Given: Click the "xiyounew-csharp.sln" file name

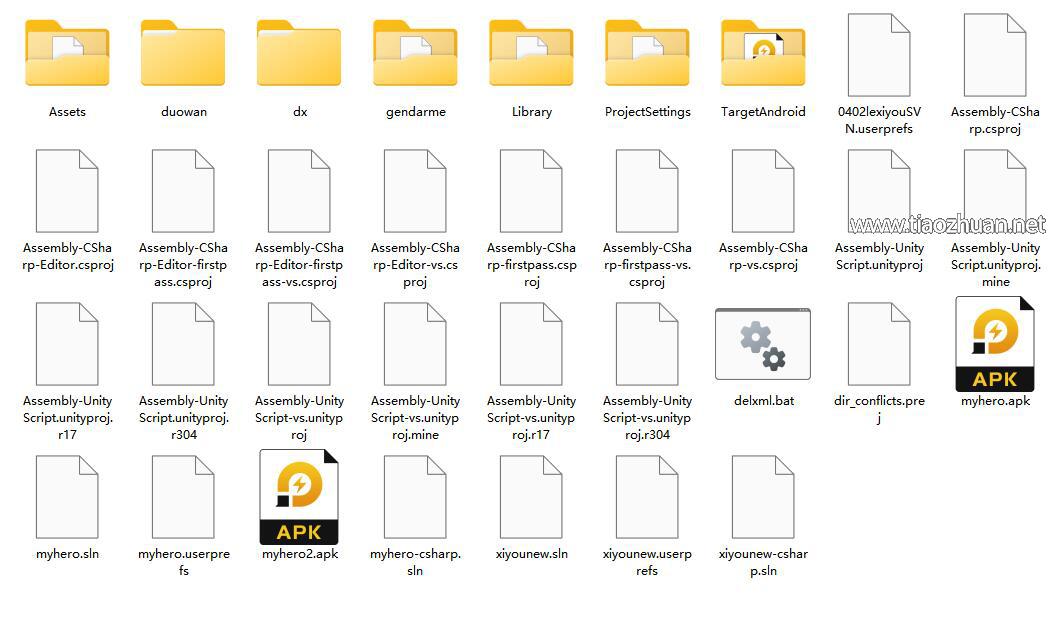Looking at the screenshot, I should (x=763, y=562).
